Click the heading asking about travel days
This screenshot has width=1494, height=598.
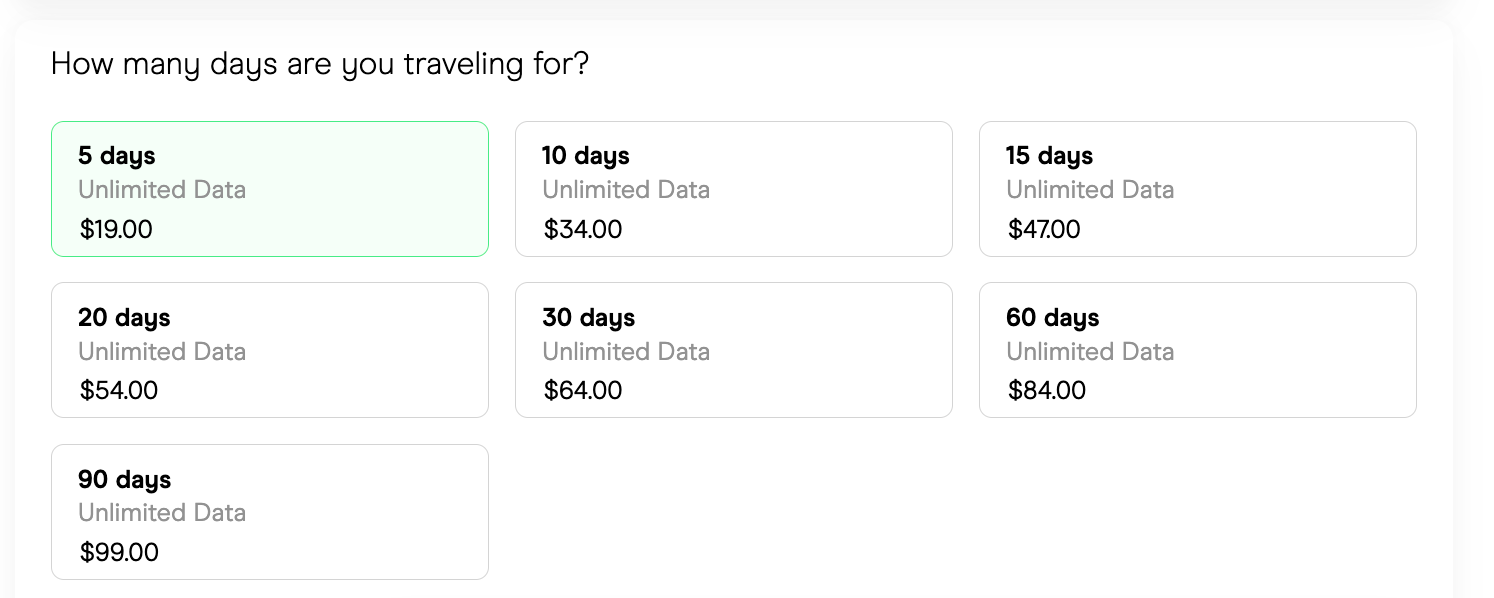(x=320, y=63)
